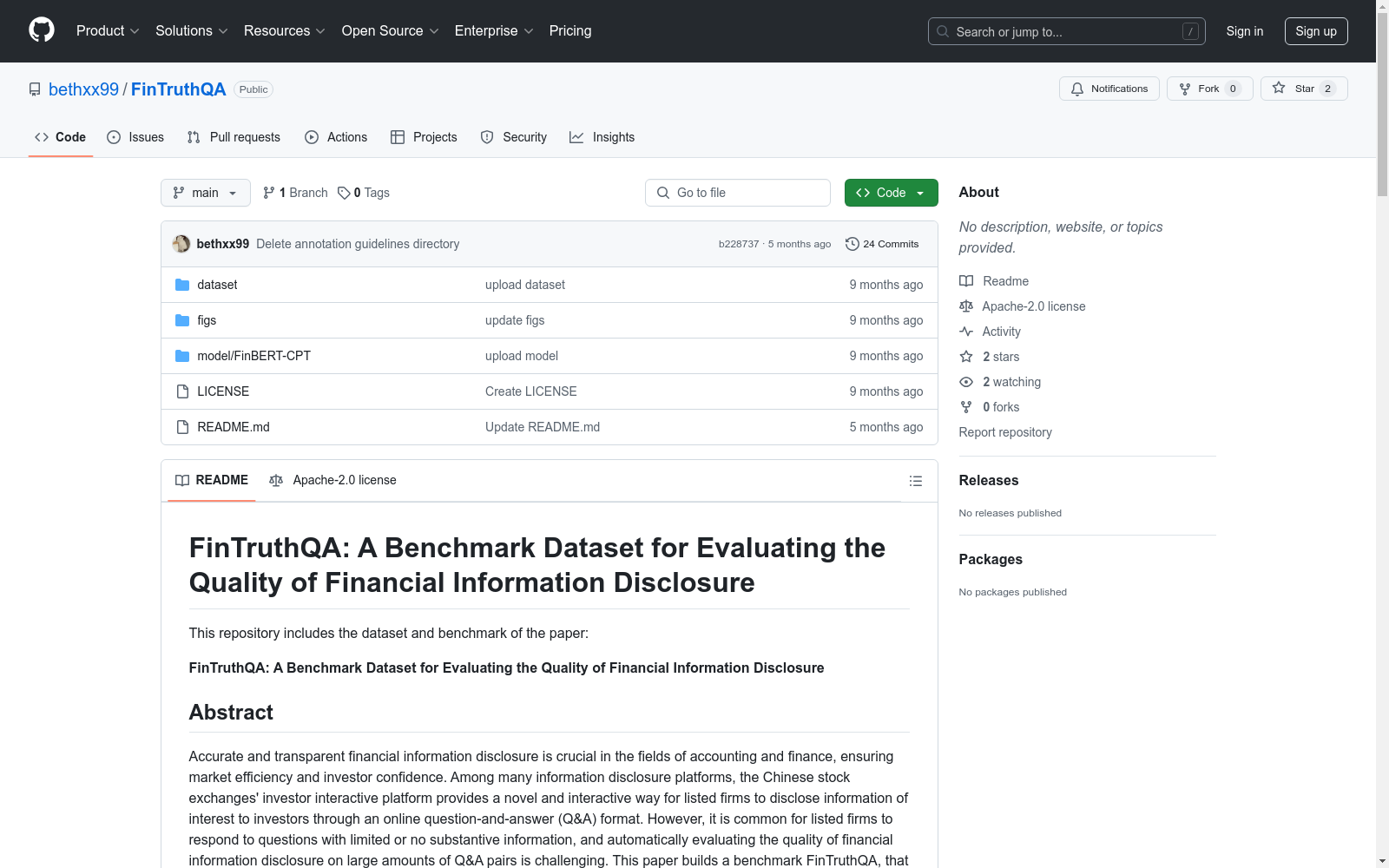Click the Sign in link

(1245, 31)
